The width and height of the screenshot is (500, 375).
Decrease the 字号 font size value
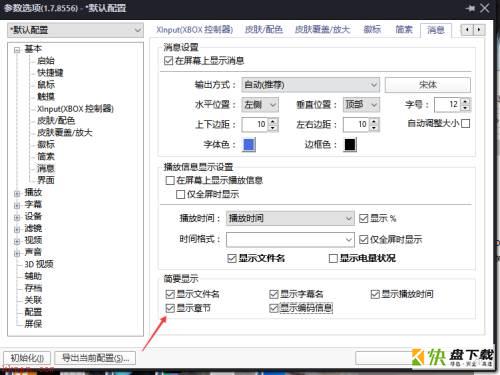click(x=466, y=108)
